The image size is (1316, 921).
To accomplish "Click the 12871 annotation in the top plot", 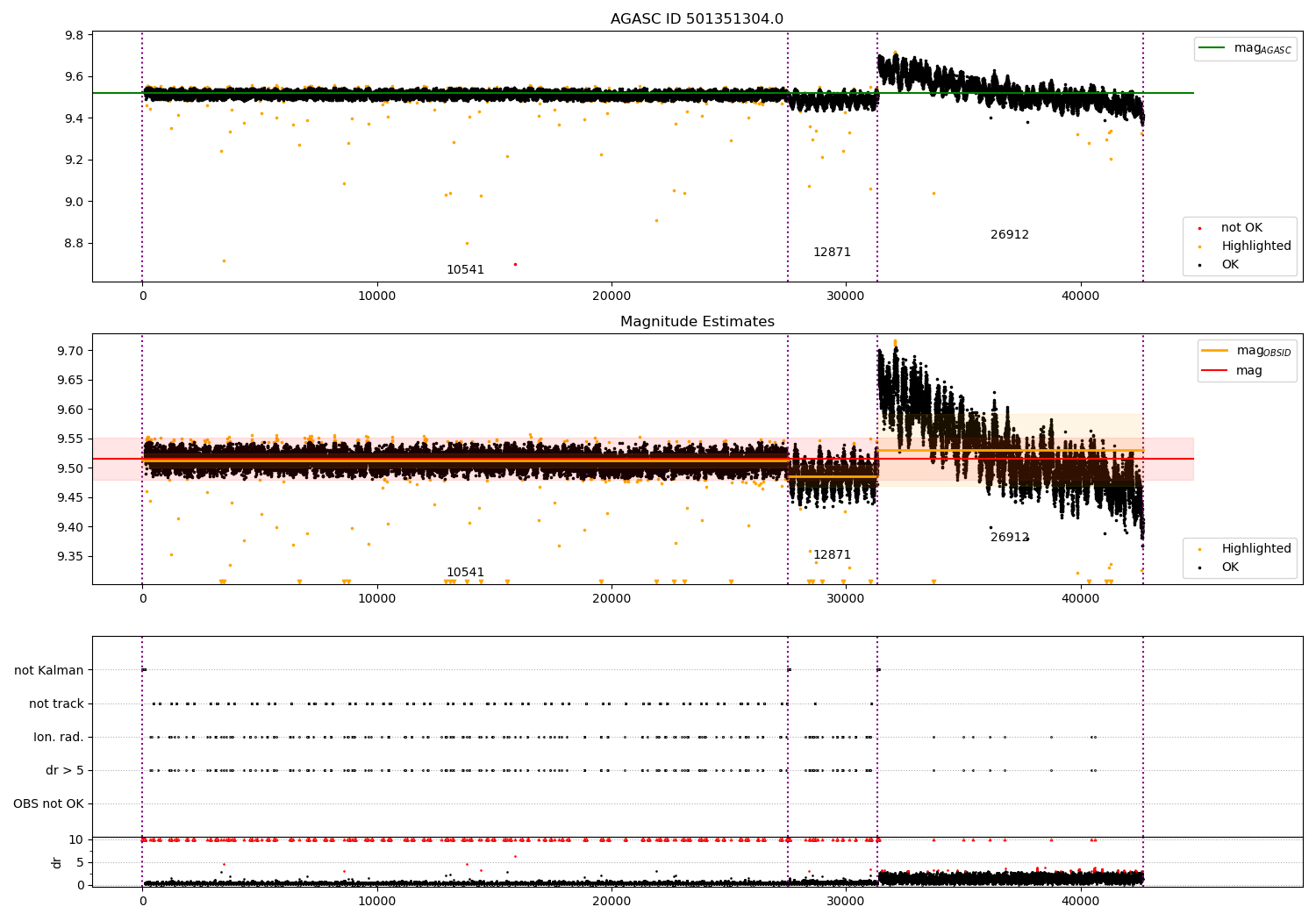I will (x=832, y=253).
